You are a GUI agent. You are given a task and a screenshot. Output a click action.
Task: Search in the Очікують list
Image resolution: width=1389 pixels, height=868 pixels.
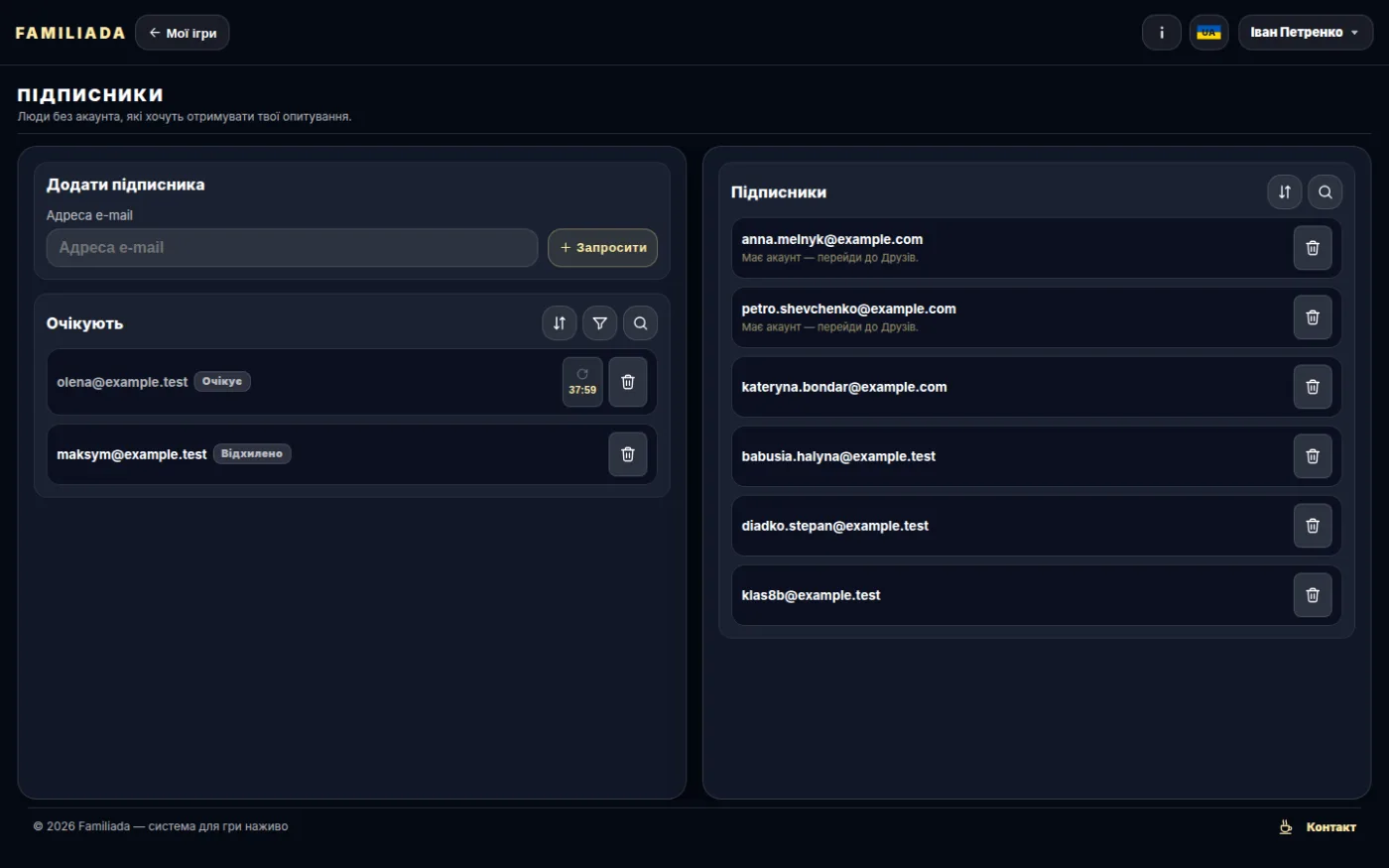pyautogui.click(x=640, y=323)
